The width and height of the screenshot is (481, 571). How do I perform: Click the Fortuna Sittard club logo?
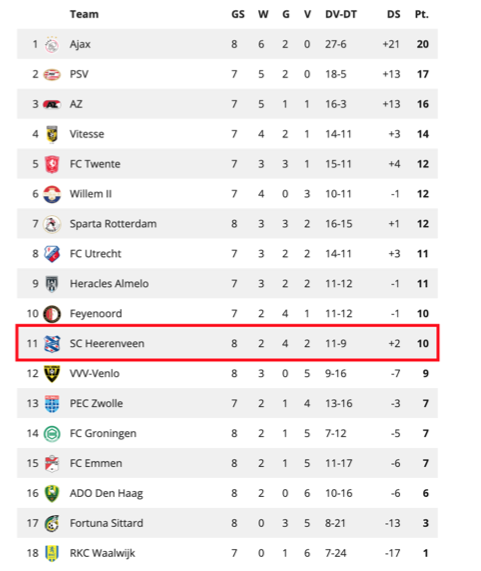click(52, 524)
